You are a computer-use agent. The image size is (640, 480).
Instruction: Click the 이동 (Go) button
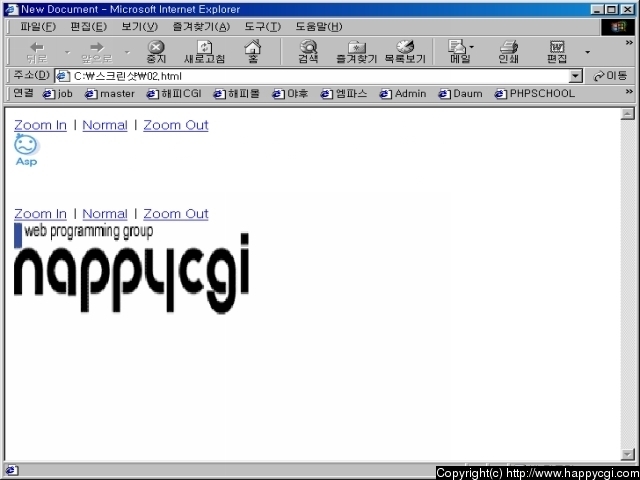coord(611,76)
